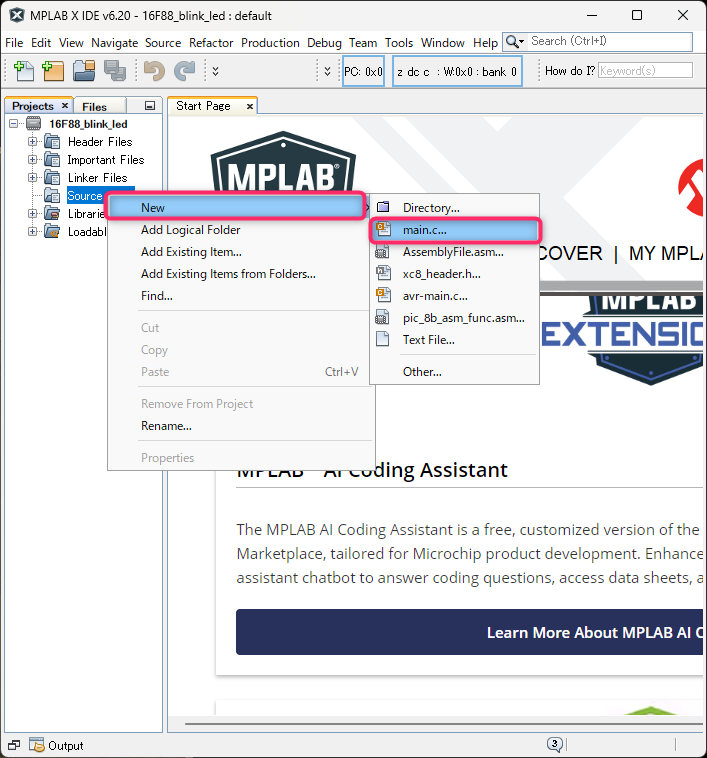
Task: Click Learn More About MPLAB AI button
Action: [x=469, y=632]
